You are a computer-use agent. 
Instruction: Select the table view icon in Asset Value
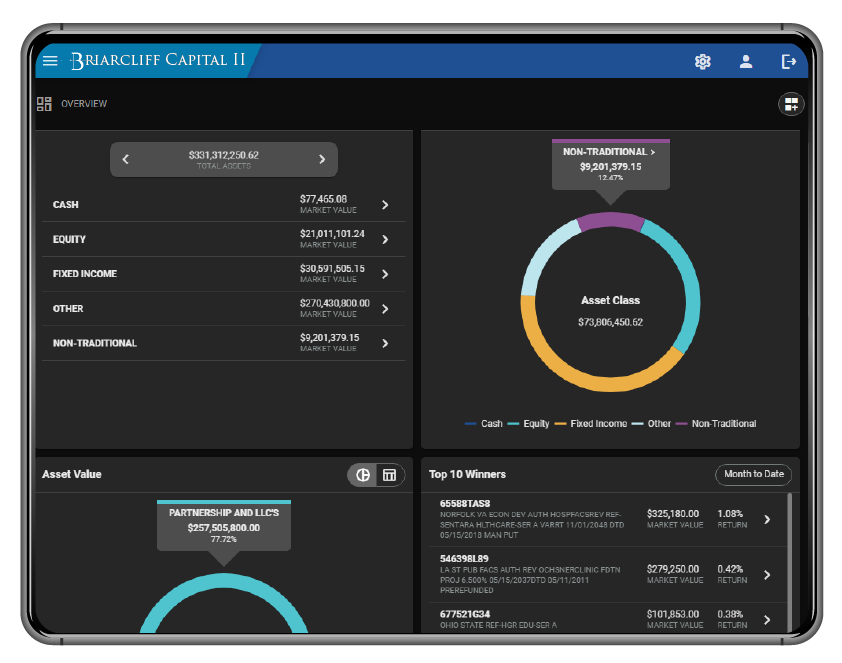click(x=388, y=475)
